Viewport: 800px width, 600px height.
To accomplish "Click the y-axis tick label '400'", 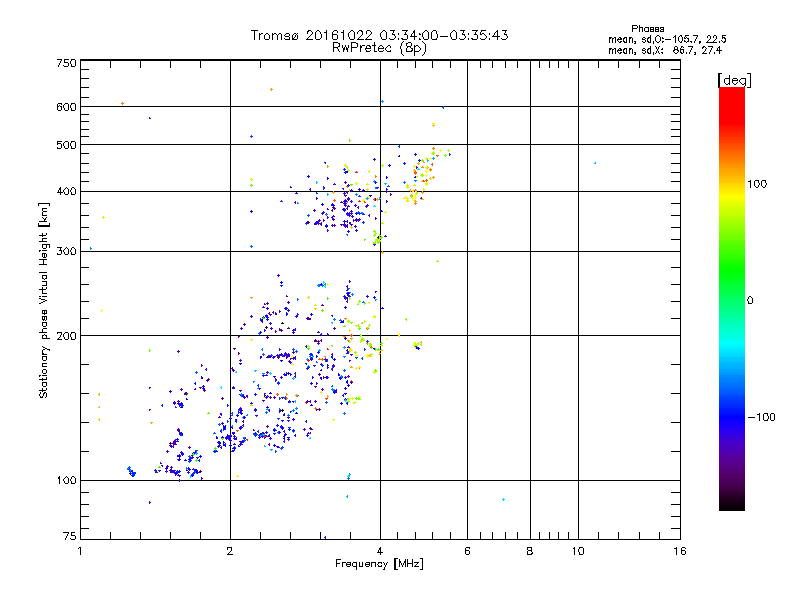I will 66,191.
